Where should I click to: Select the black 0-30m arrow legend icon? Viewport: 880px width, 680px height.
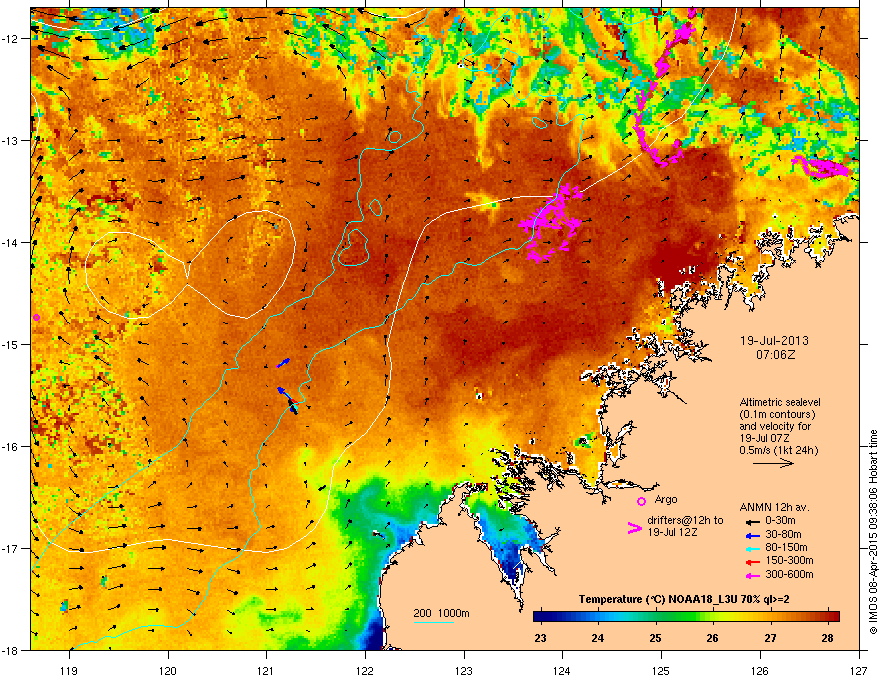coord(751,522)
